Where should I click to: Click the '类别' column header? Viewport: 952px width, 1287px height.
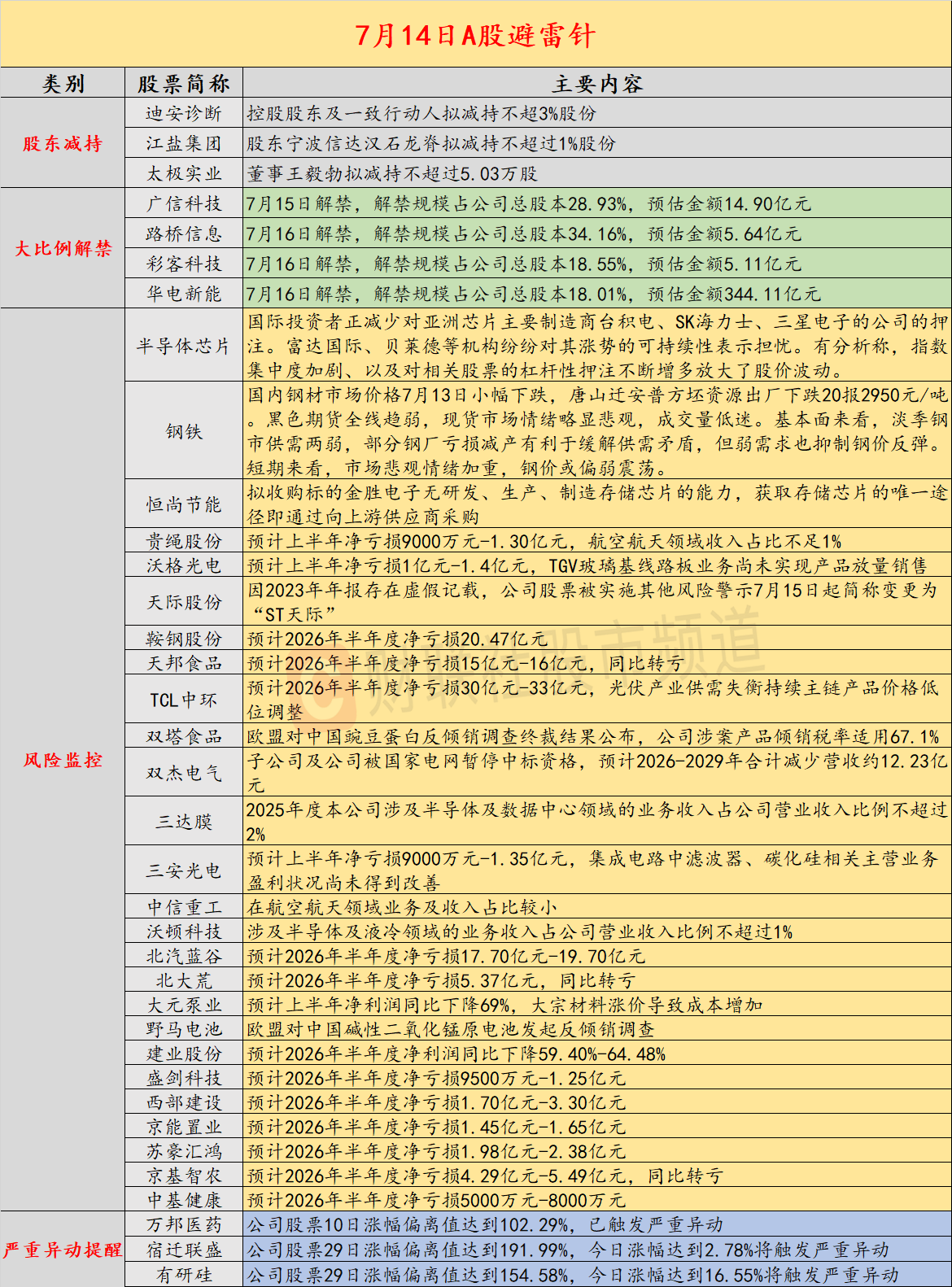click(63, 84)
